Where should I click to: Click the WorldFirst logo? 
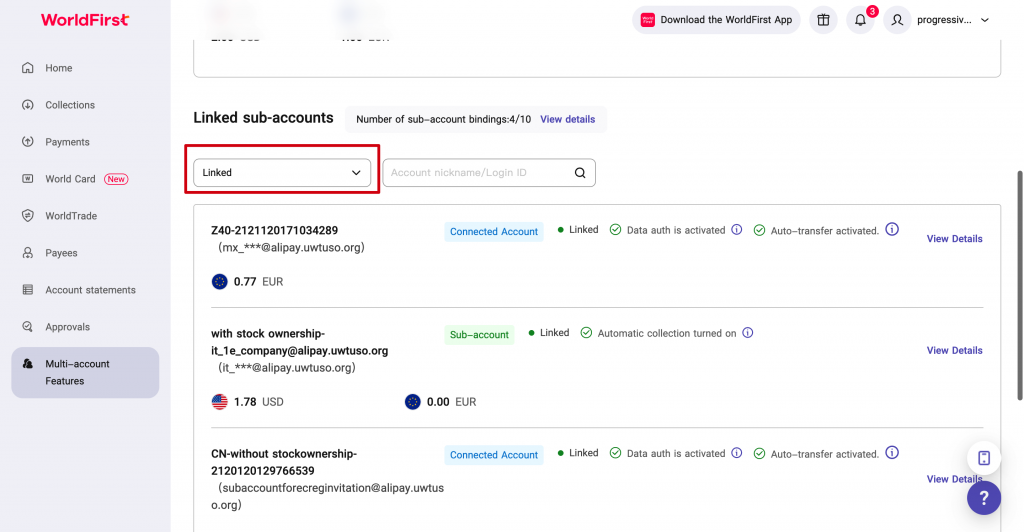coord(84,20)
